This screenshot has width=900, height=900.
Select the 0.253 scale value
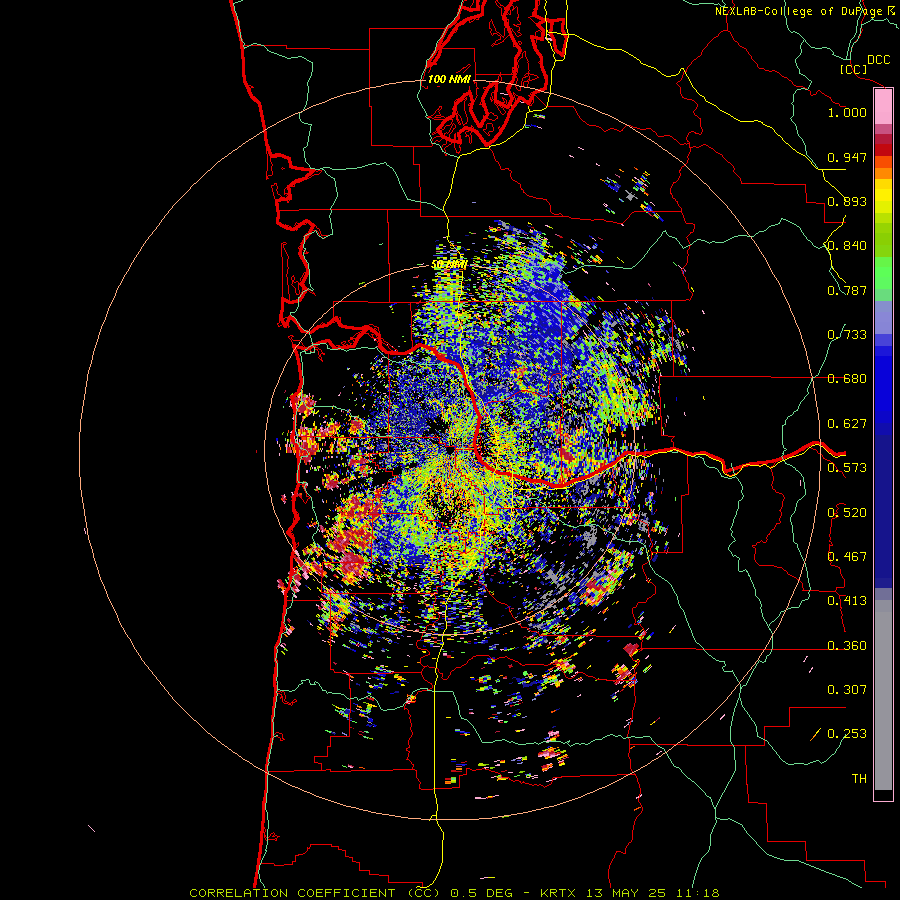[x=847, y=734]
